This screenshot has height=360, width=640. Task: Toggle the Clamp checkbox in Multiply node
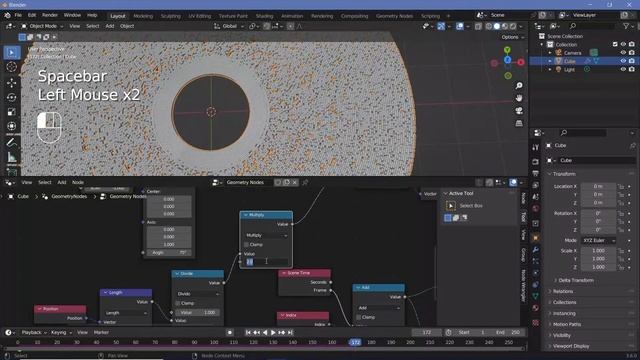(246, 244)
